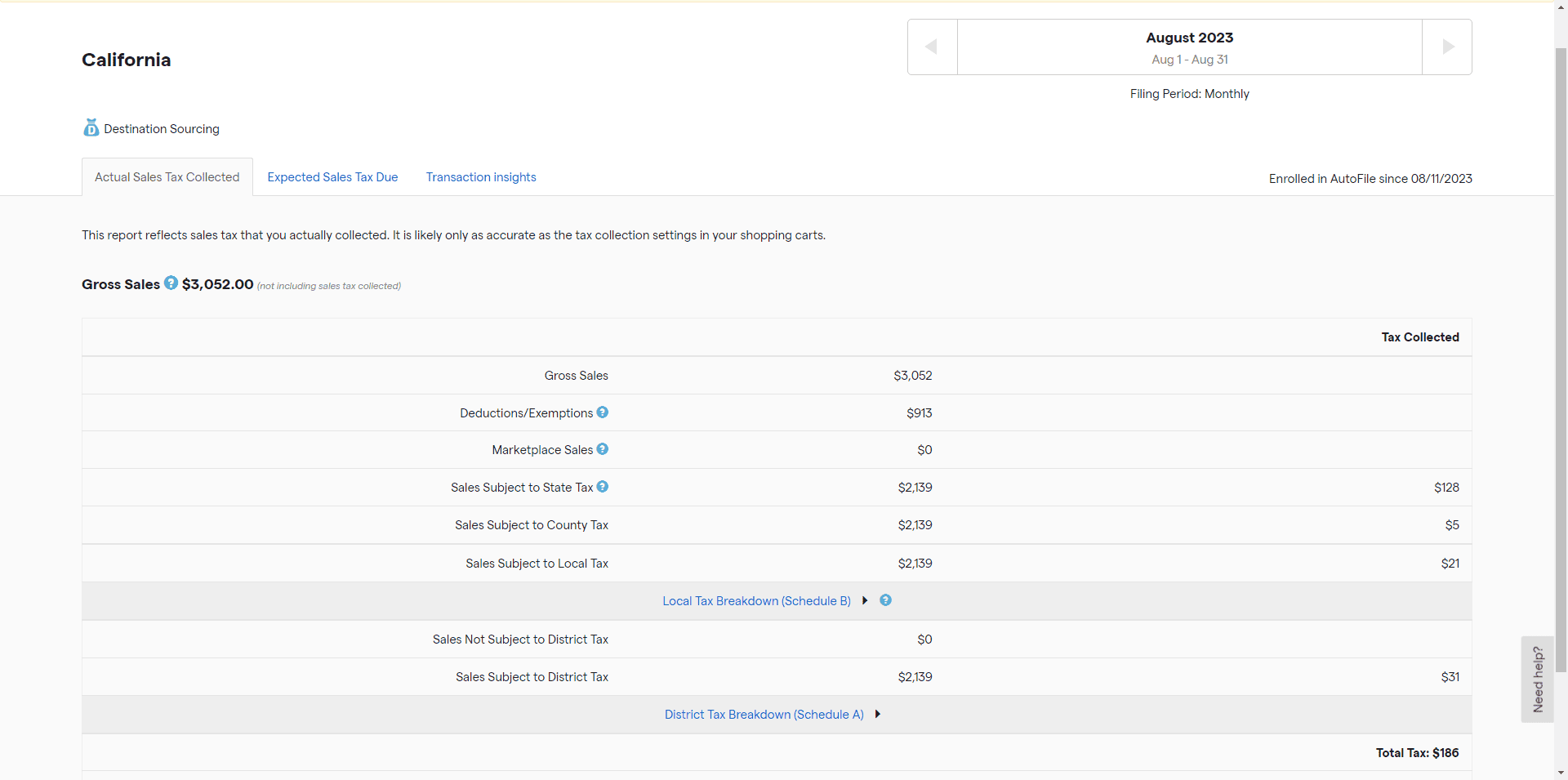Click Destination Sourcing money bag icon
The width and height of the screenshot is (1568, 780).
(91, 127)
